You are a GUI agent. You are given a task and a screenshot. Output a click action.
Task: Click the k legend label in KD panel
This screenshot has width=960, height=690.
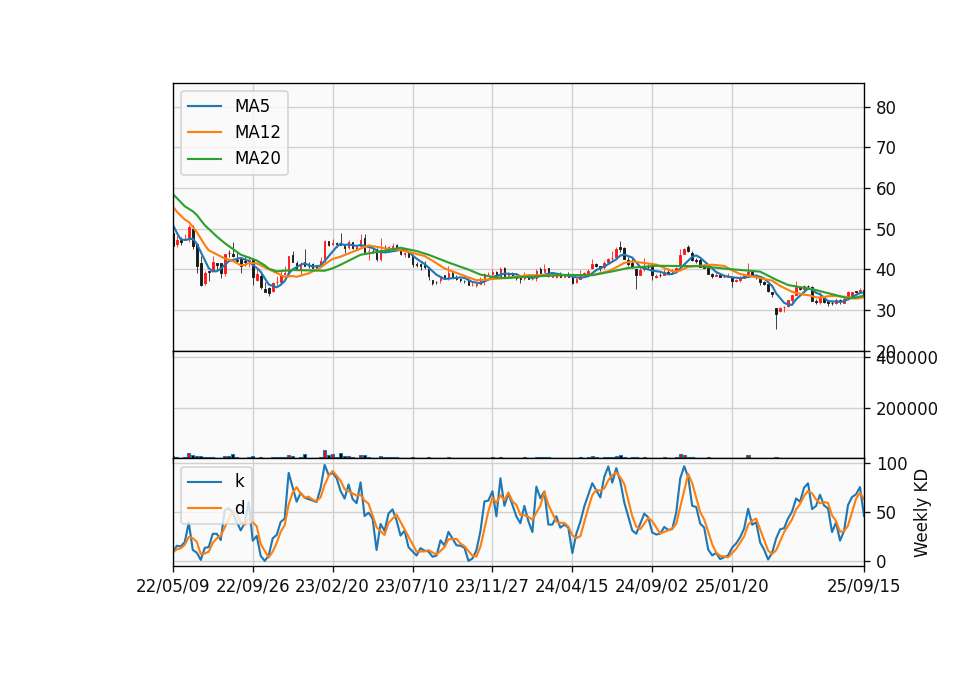(239, 481)
